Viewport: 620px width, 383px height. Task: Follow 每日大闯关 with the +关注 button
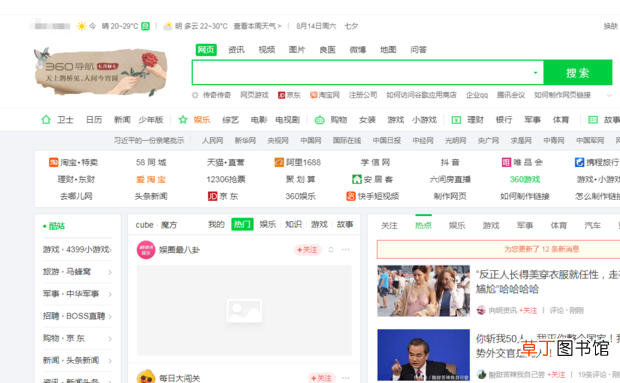(321, 378)
